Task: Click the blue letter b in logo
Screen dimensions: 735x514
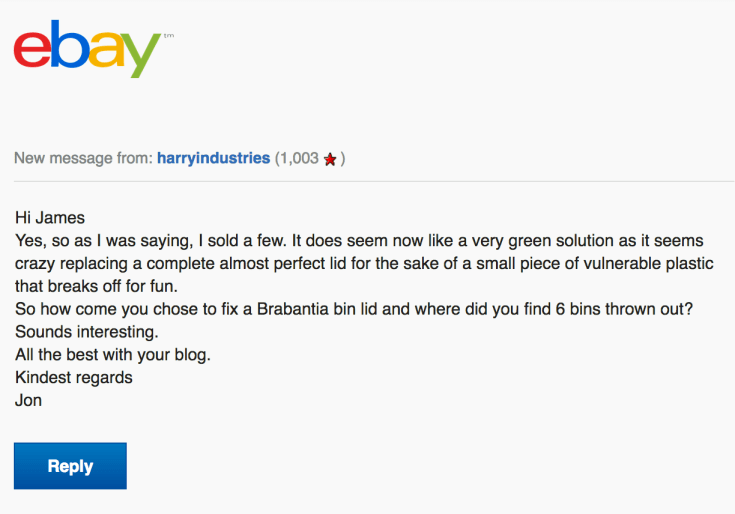Action: 68,45
